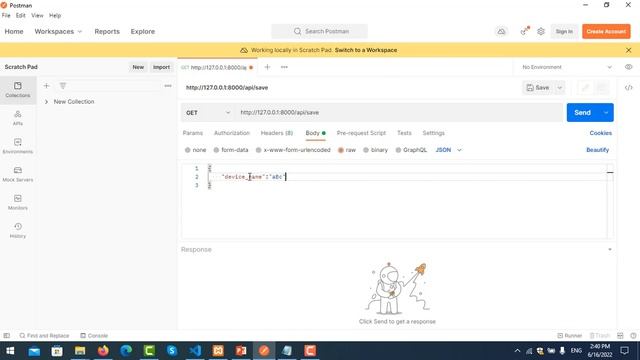640x360 pixels.
Task: Open the Workspaces dropdown
Action: [x=58, y=31]
